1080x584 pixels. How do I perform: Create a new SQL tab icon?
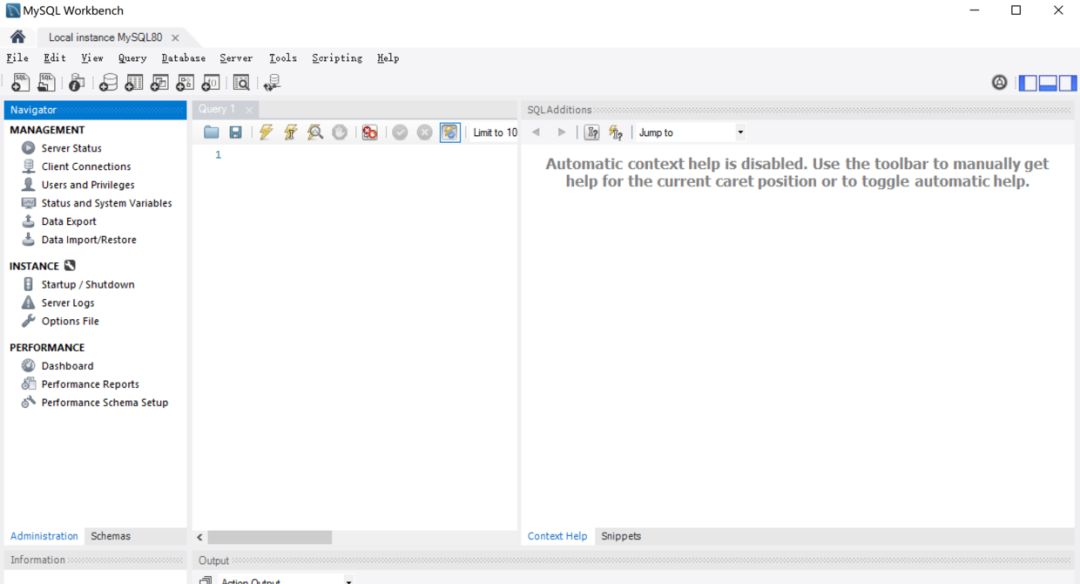[21, 83]
